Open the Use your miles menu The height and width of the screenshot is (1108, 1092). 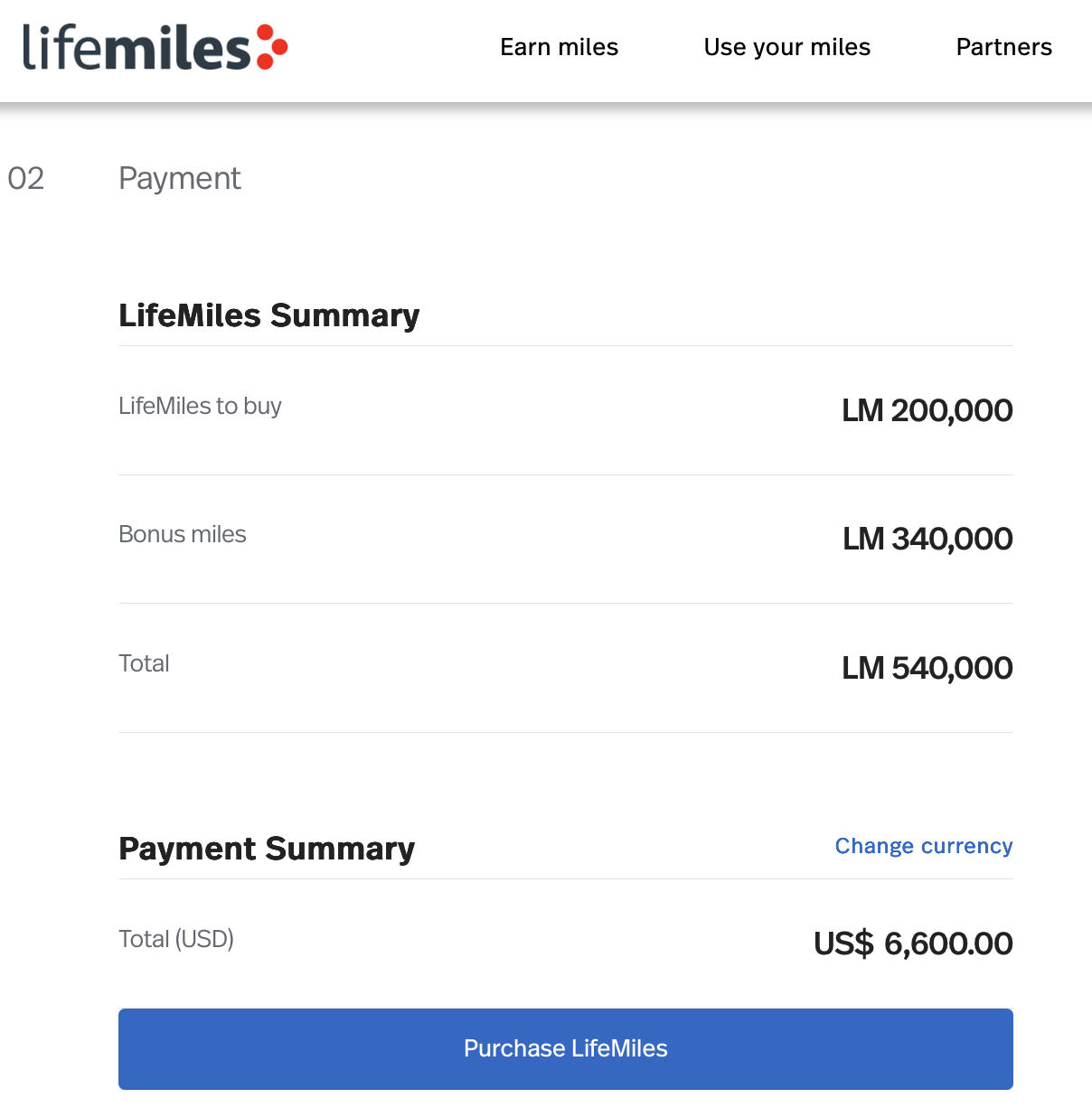coord(786,47)
